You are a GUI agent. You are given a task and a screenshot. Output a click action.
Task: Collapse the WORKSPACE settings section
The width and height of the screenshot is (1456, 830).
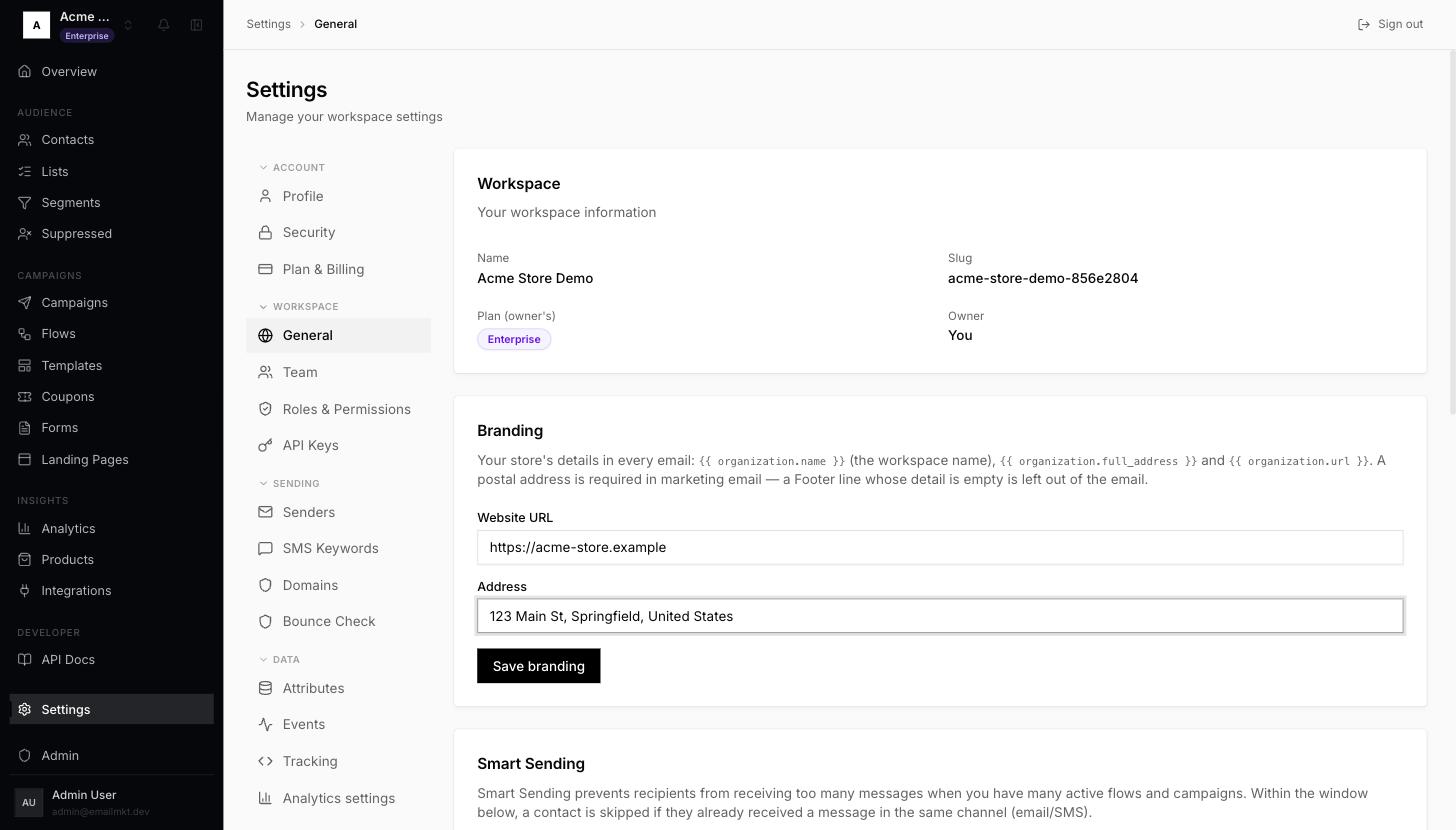coord(299,307)
